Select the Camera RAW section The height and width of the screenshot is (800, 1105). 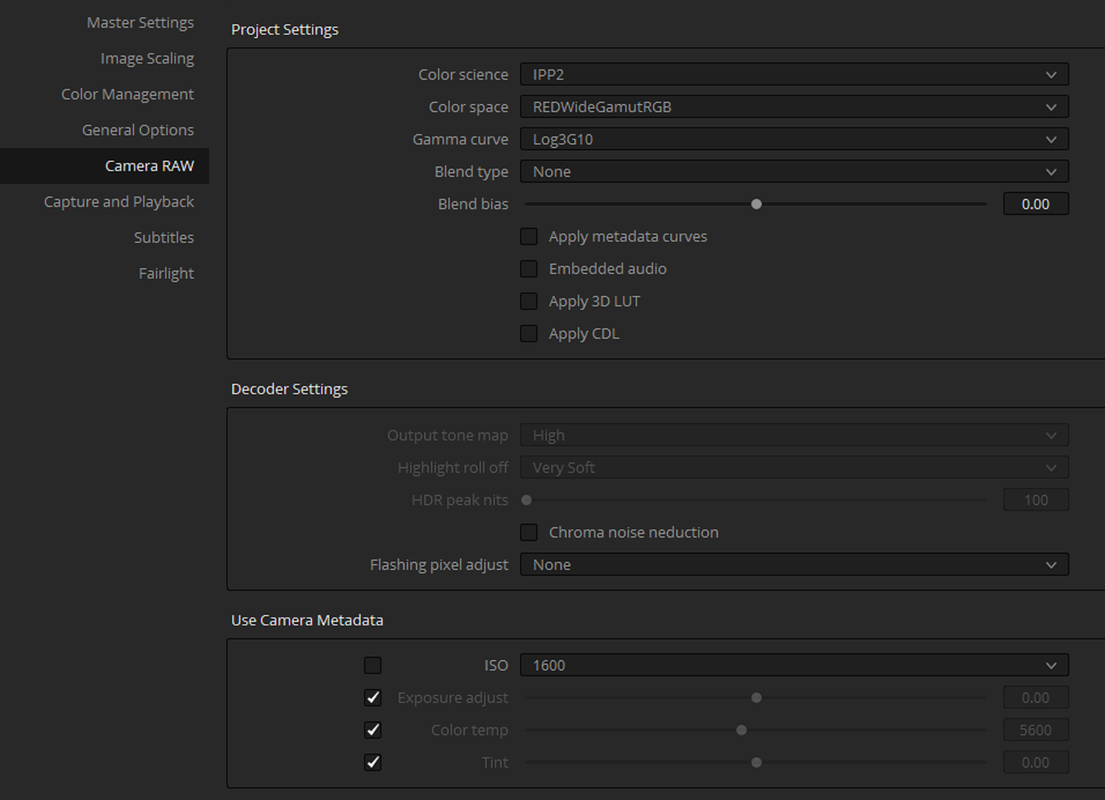(104, 166)
